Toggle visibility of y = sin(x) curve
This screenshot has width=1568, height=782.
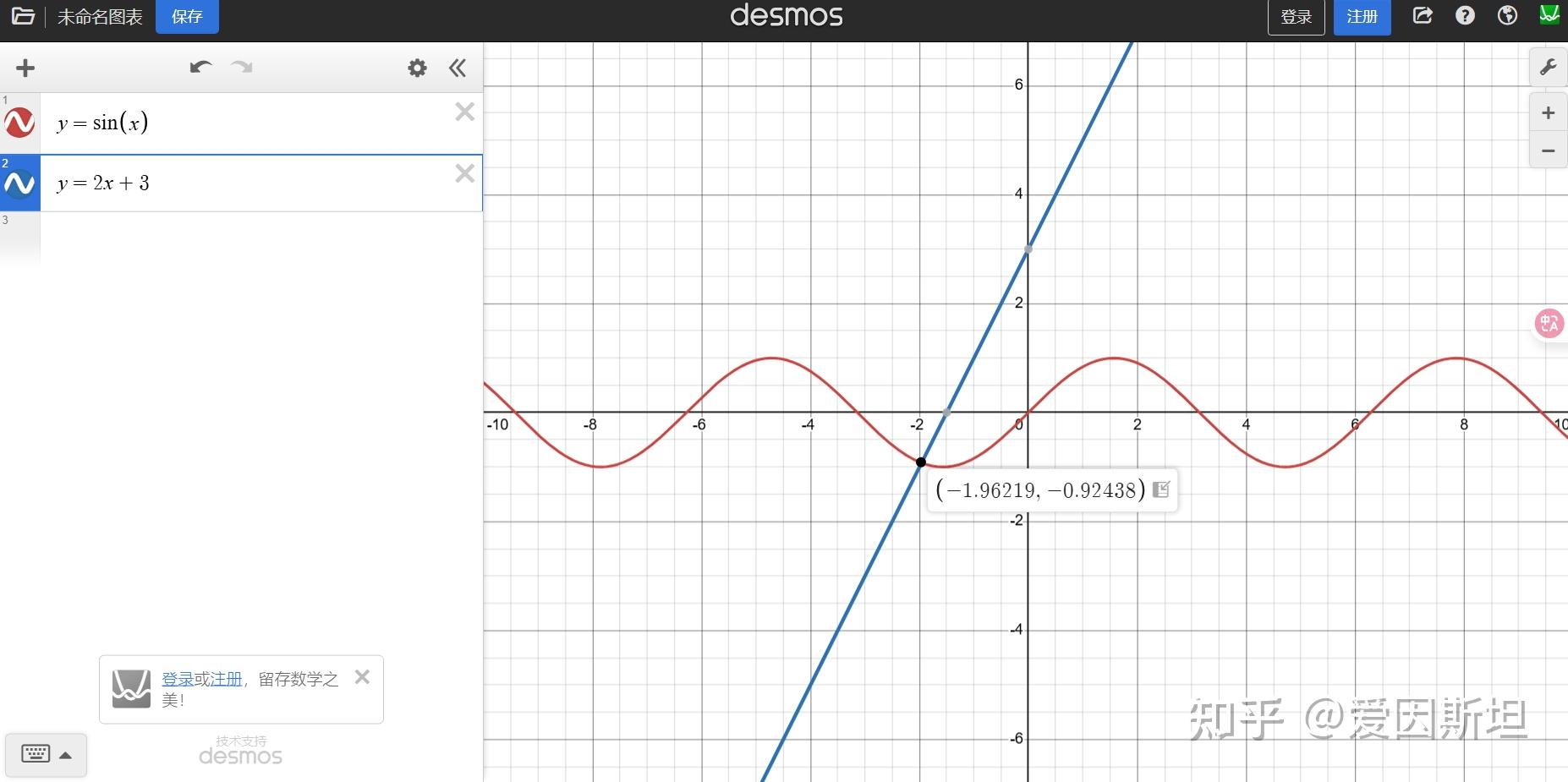(19, 123)
